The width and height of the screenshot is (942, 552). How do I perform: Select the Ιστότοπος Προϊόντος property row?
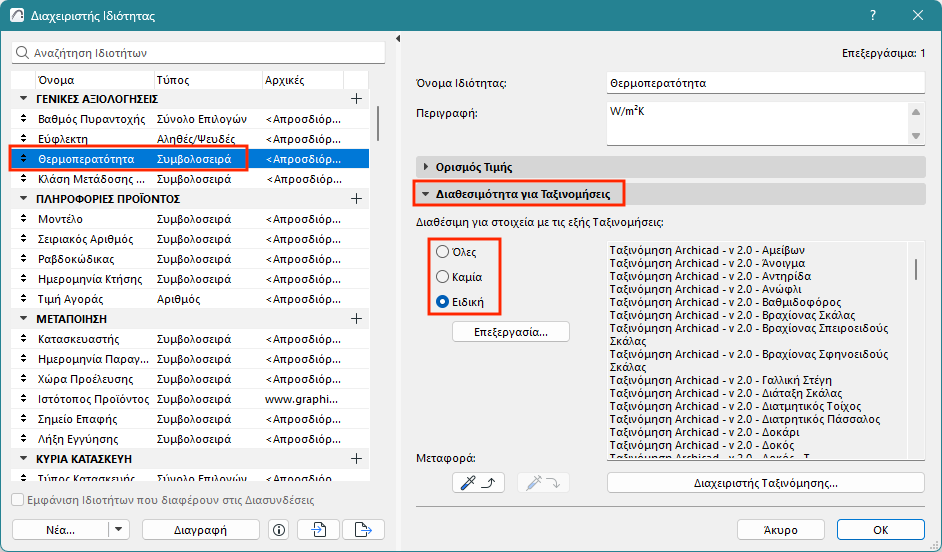(190, 399)
